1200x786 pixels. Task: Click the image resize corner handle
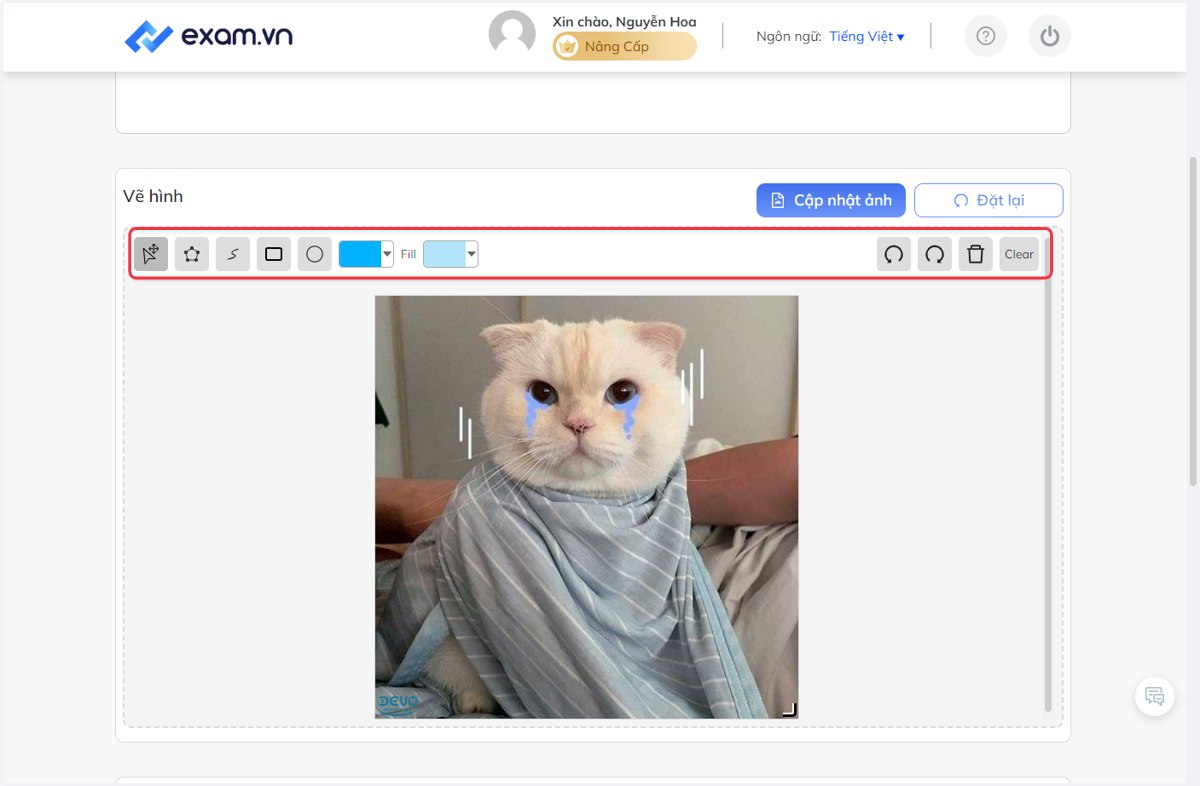tap(789, 709)
